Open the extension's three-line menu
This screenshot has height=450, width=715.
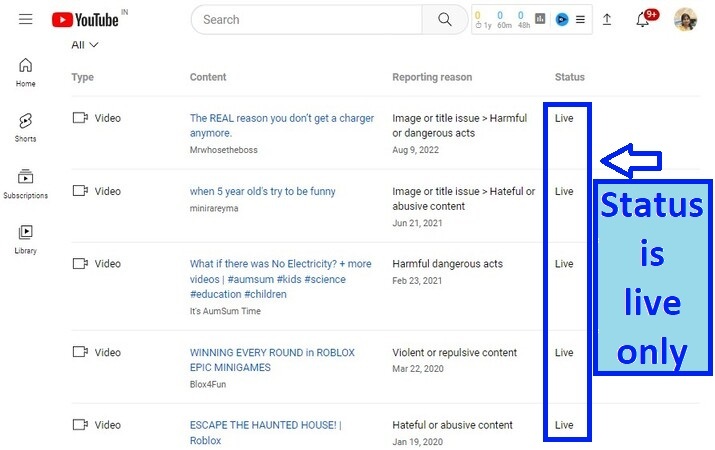pyautogui.click(x=580, y=19)
